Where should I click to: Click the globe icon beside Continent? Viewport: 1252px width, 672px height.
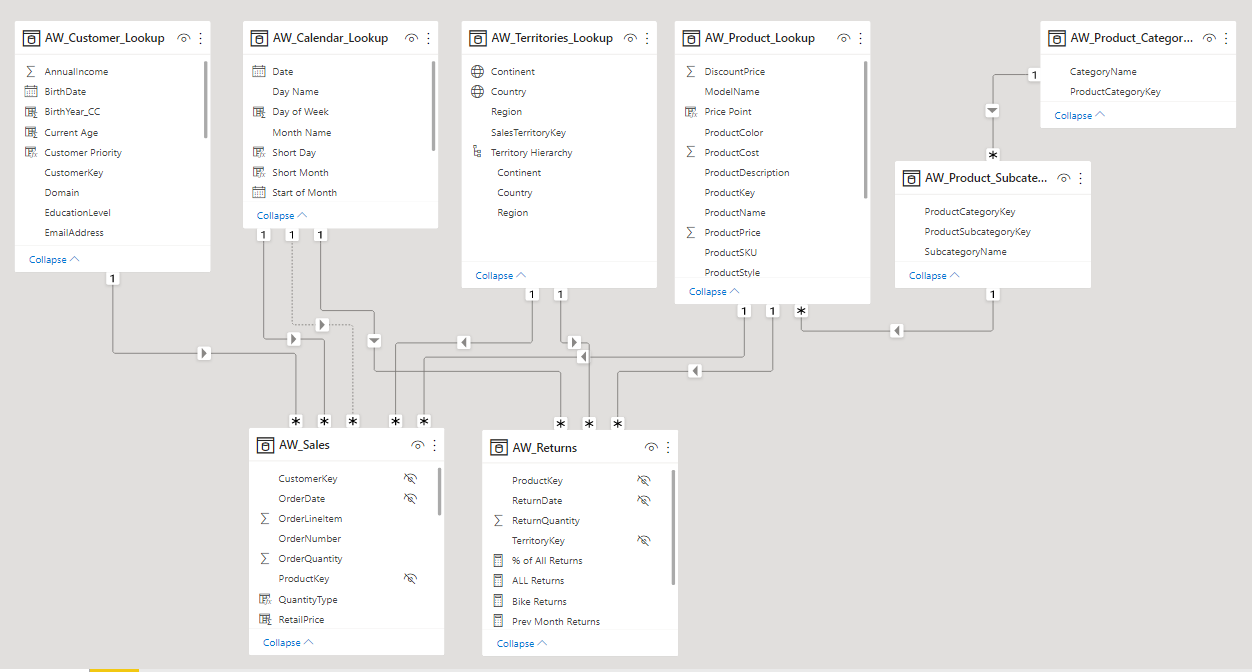[x=479, y=70]
